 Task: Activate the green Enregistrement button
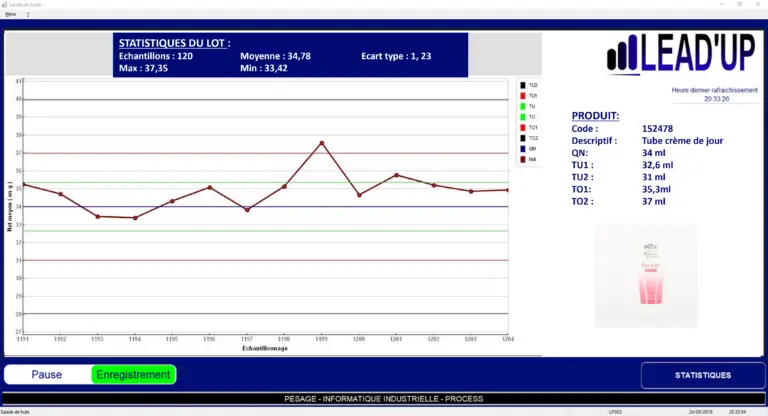(133, 374)
